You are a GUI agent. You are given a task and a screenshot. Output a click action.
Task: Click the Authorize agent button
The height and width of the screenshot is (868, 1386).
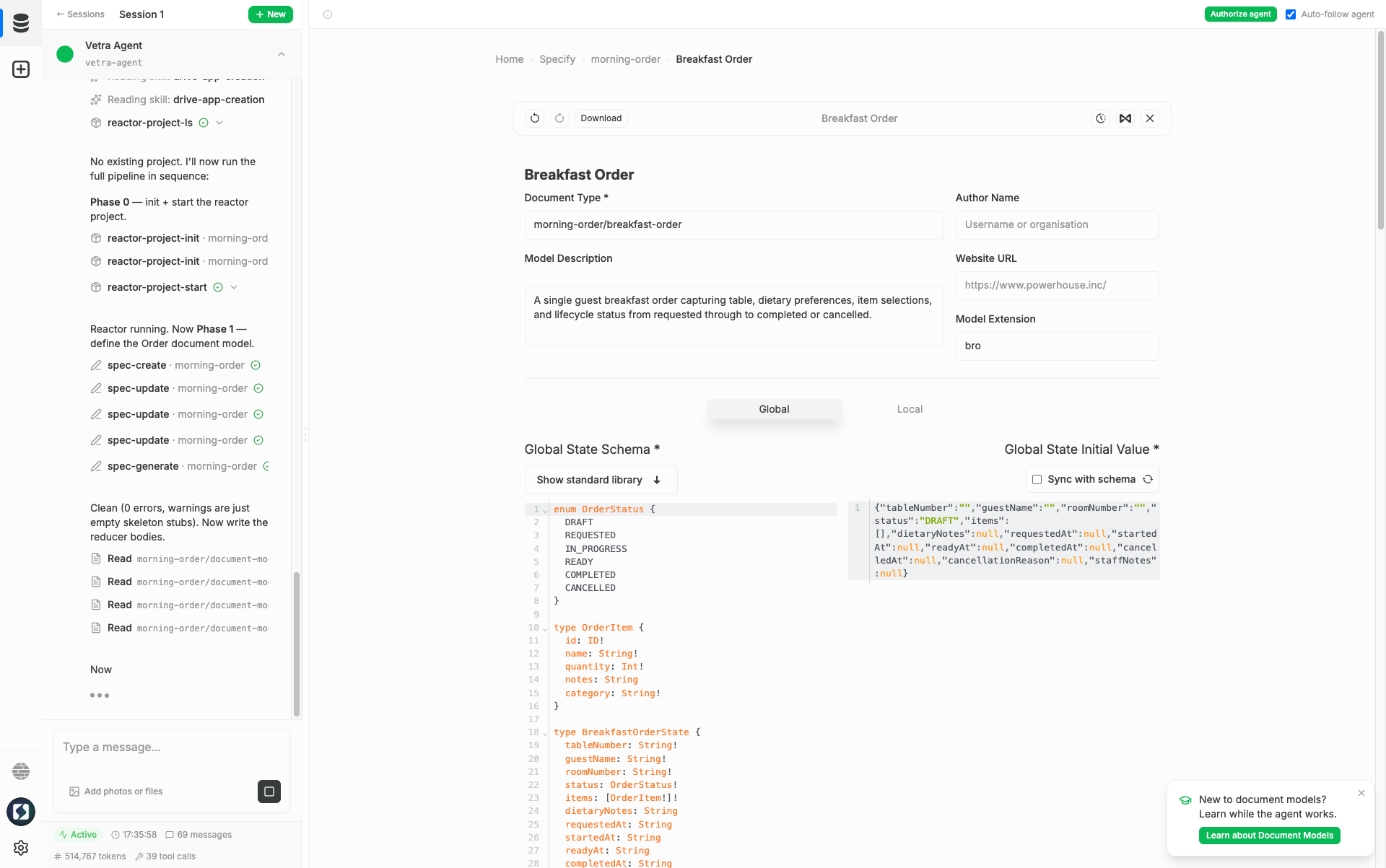pos(1240,14)
